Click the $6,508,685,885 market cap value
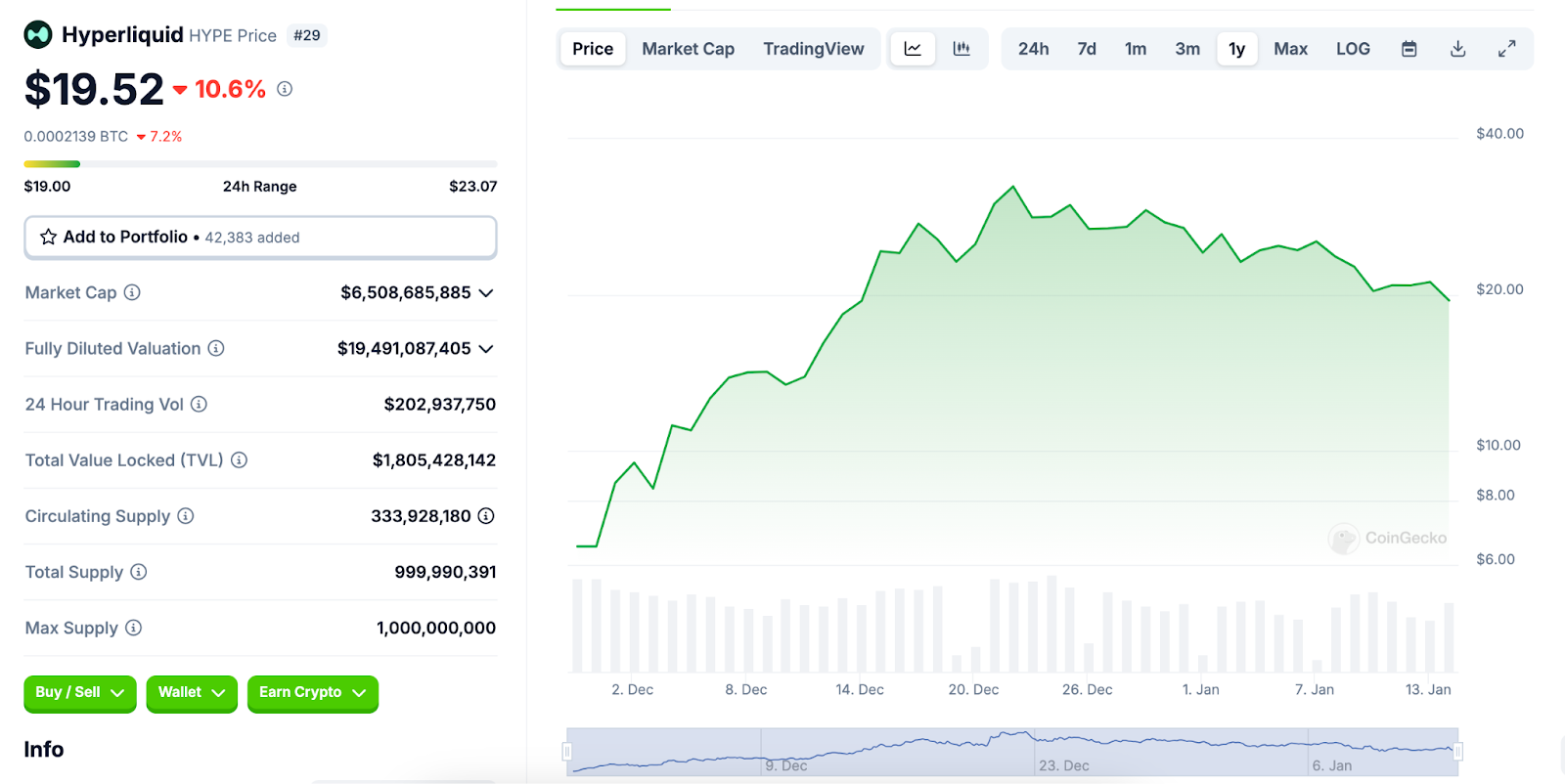 point(406,292)
